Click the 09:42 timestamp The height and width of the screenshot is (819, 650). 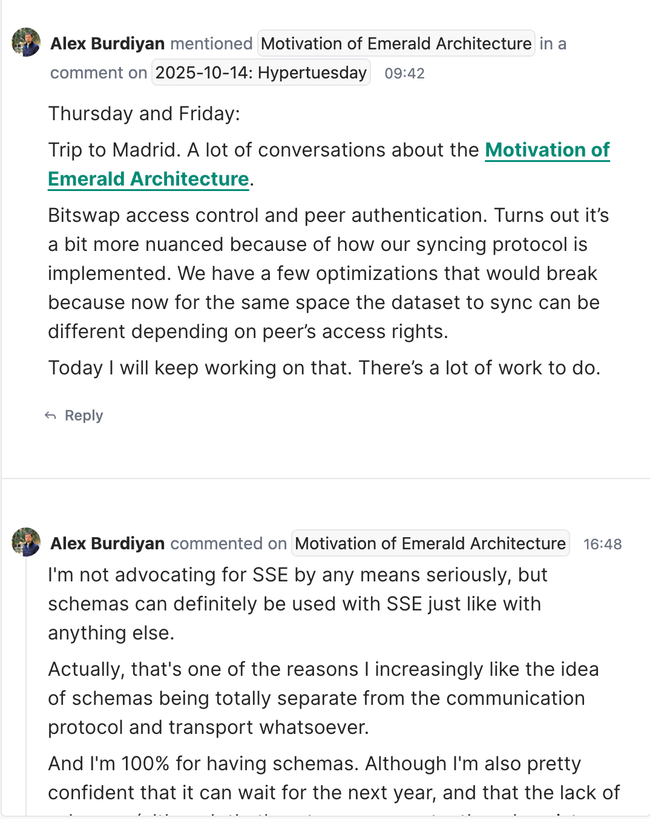(404, 73)
